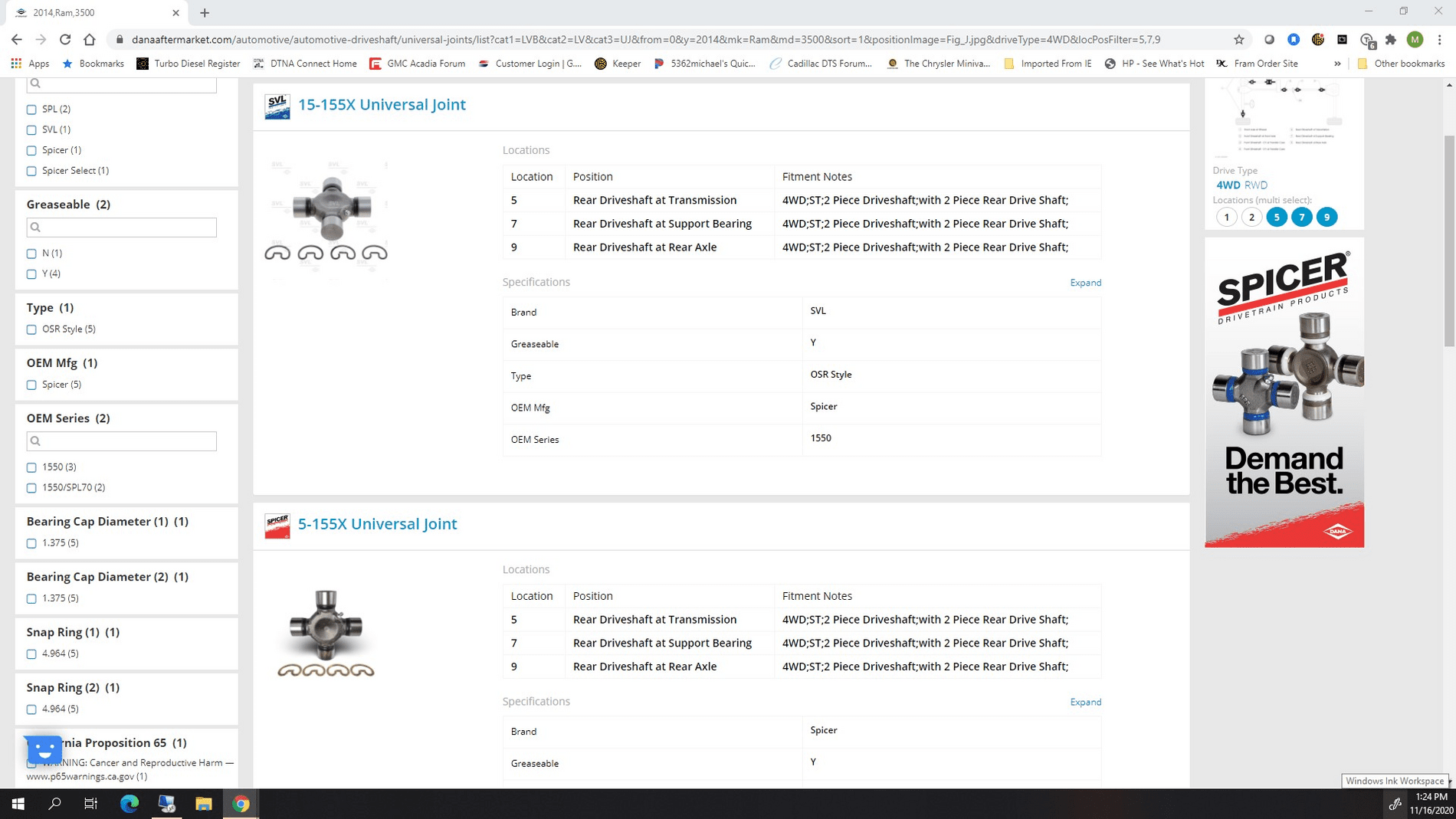Open Turbo Diesel Register bookmark
The image size is (1456, 819).
[x=189, y=64]
